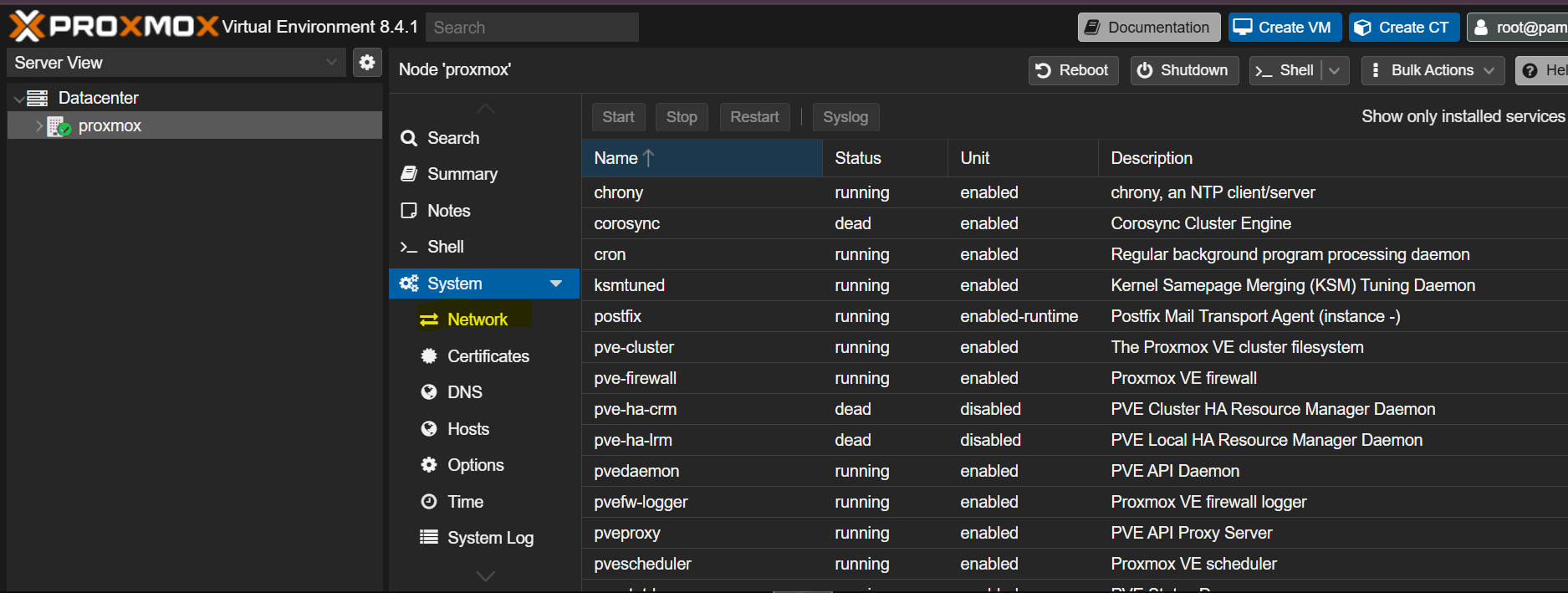Image resolution: width=1568 pixels, height=593 pixels.
Task: Open the tree settings gear icon
Action: pos(367,63)
